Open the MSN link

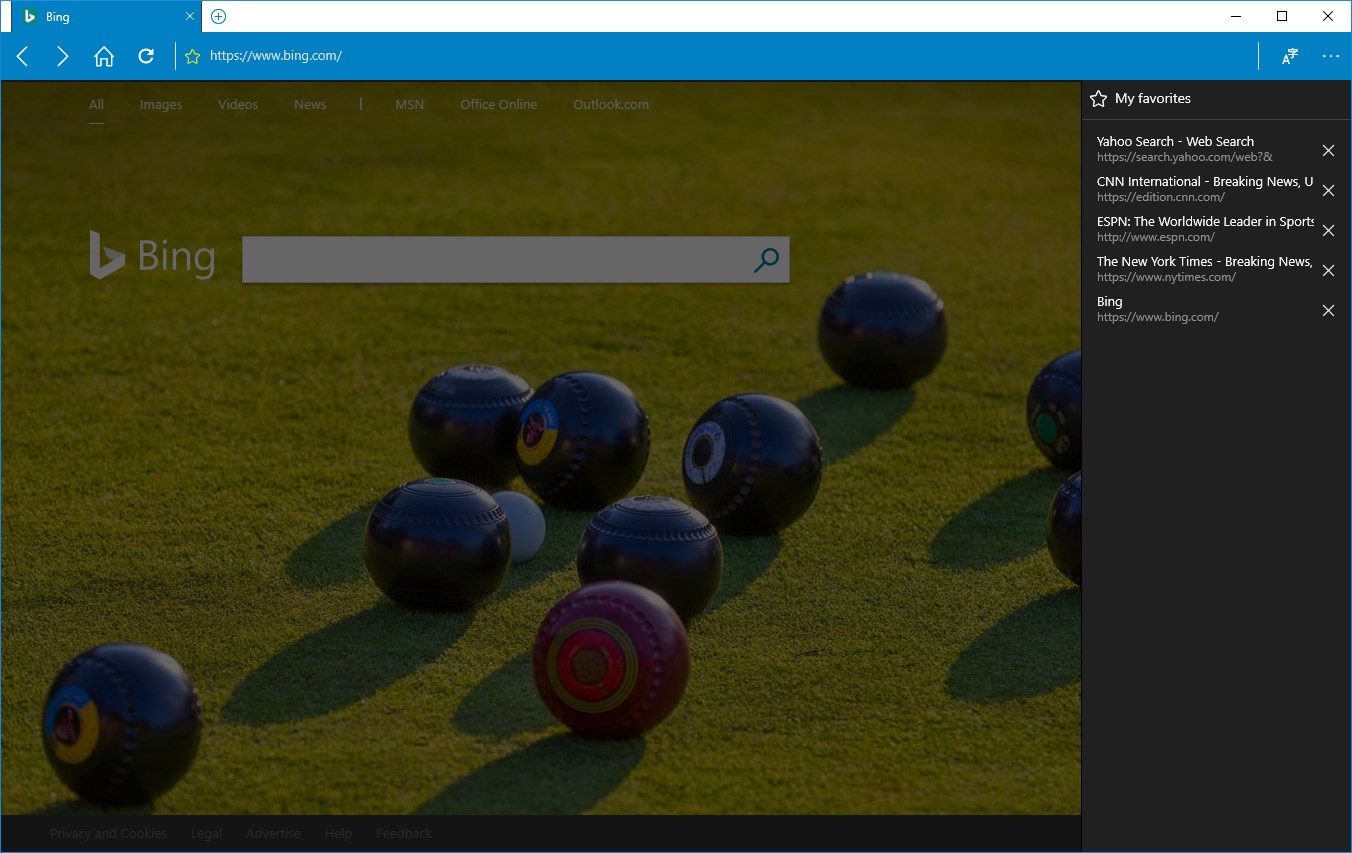tap(409, 104)
